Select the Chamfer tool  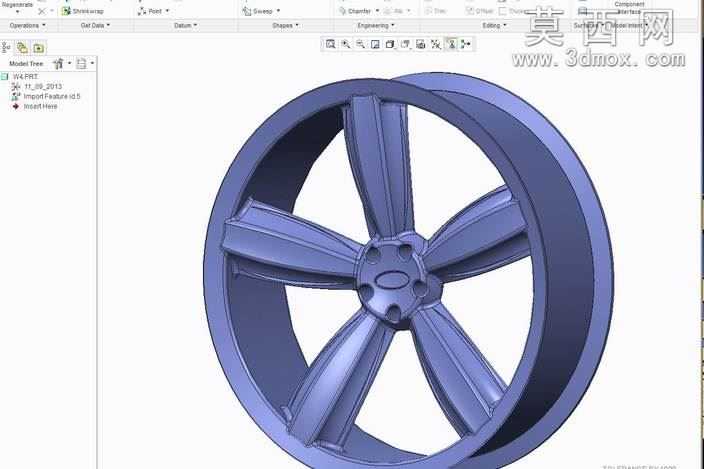pos(355,11)
